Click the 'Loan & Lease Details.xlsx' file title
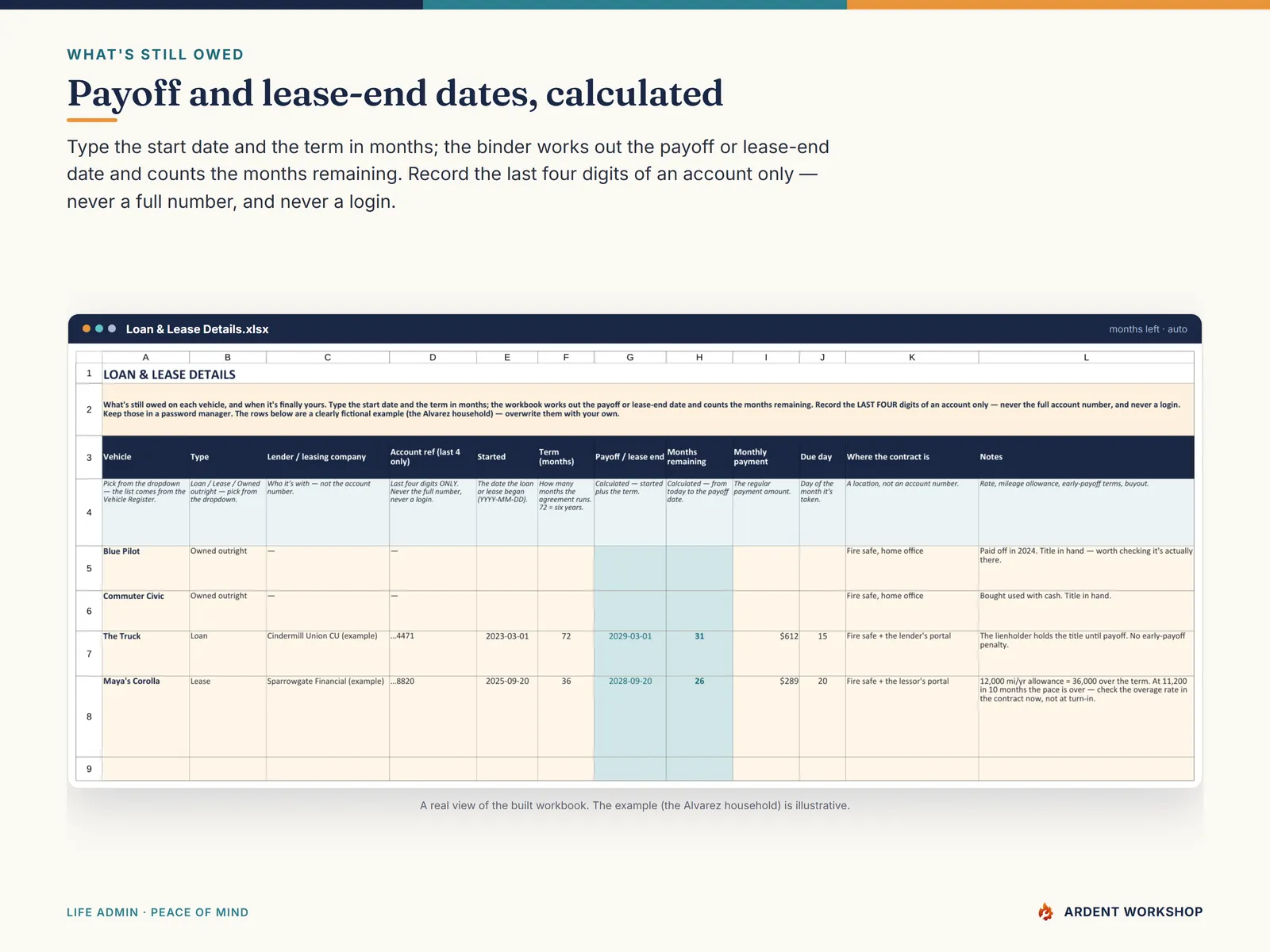This screenshot has height=952, width=1270. 197,329
